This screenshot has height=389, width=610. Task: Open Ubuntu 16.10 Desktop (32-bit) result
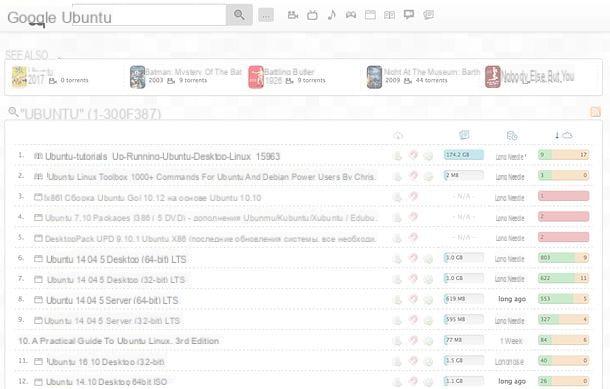tap(105, 362)
